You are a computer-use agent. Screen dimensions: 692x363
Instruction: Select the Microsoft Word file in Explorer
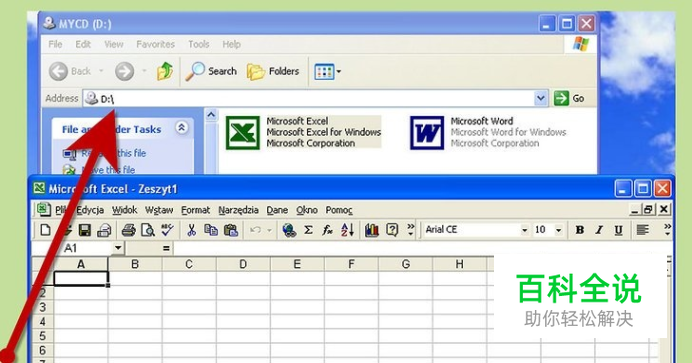[x=488, y=132]
